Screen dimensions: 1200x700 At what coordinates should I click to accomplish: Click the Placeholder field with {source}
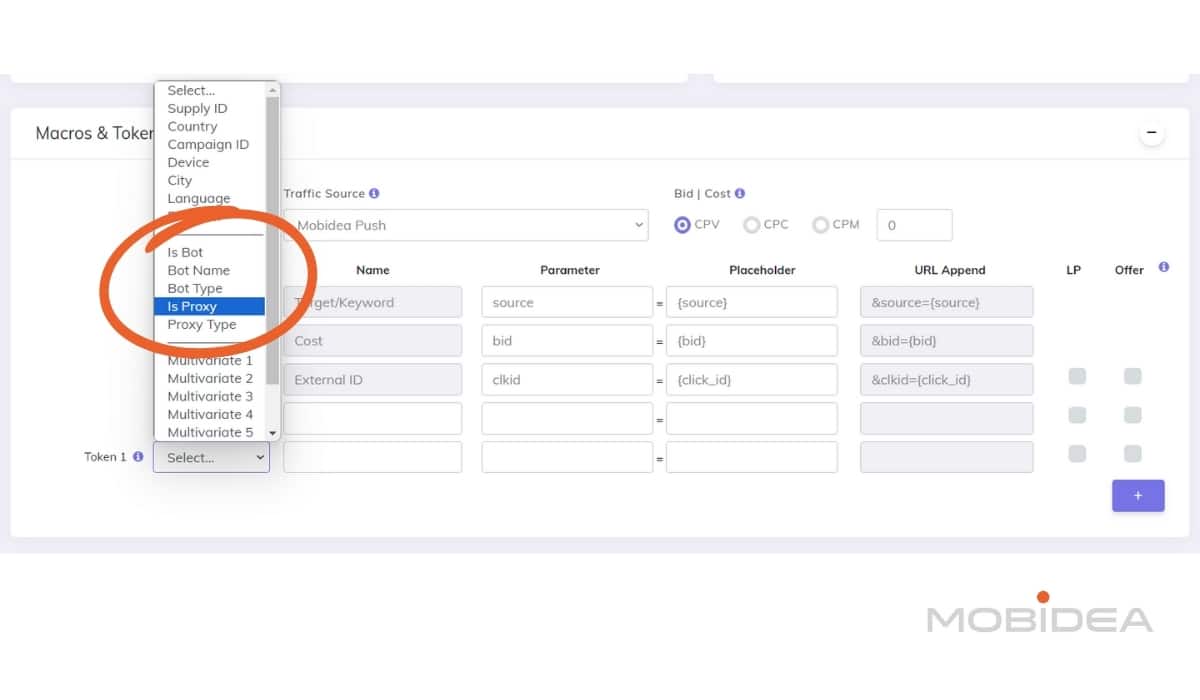point(752,302)
